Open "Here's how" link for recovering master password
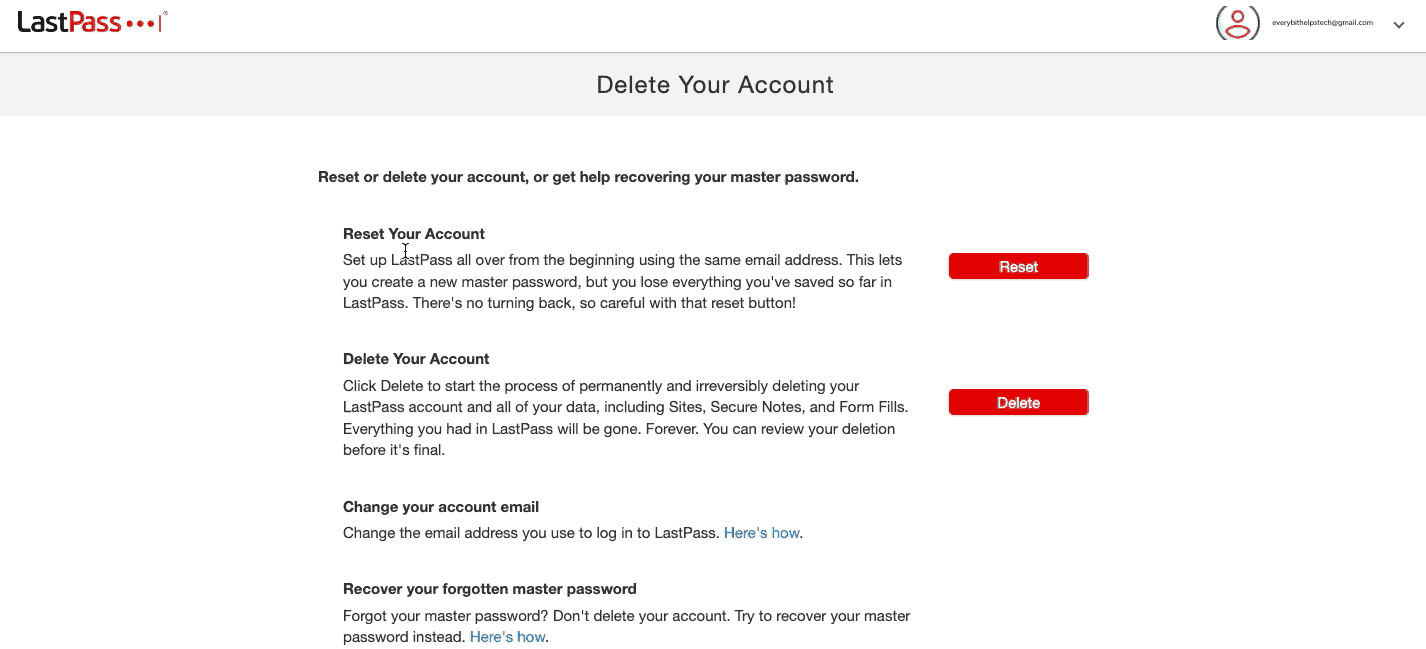 coord(508,637)
